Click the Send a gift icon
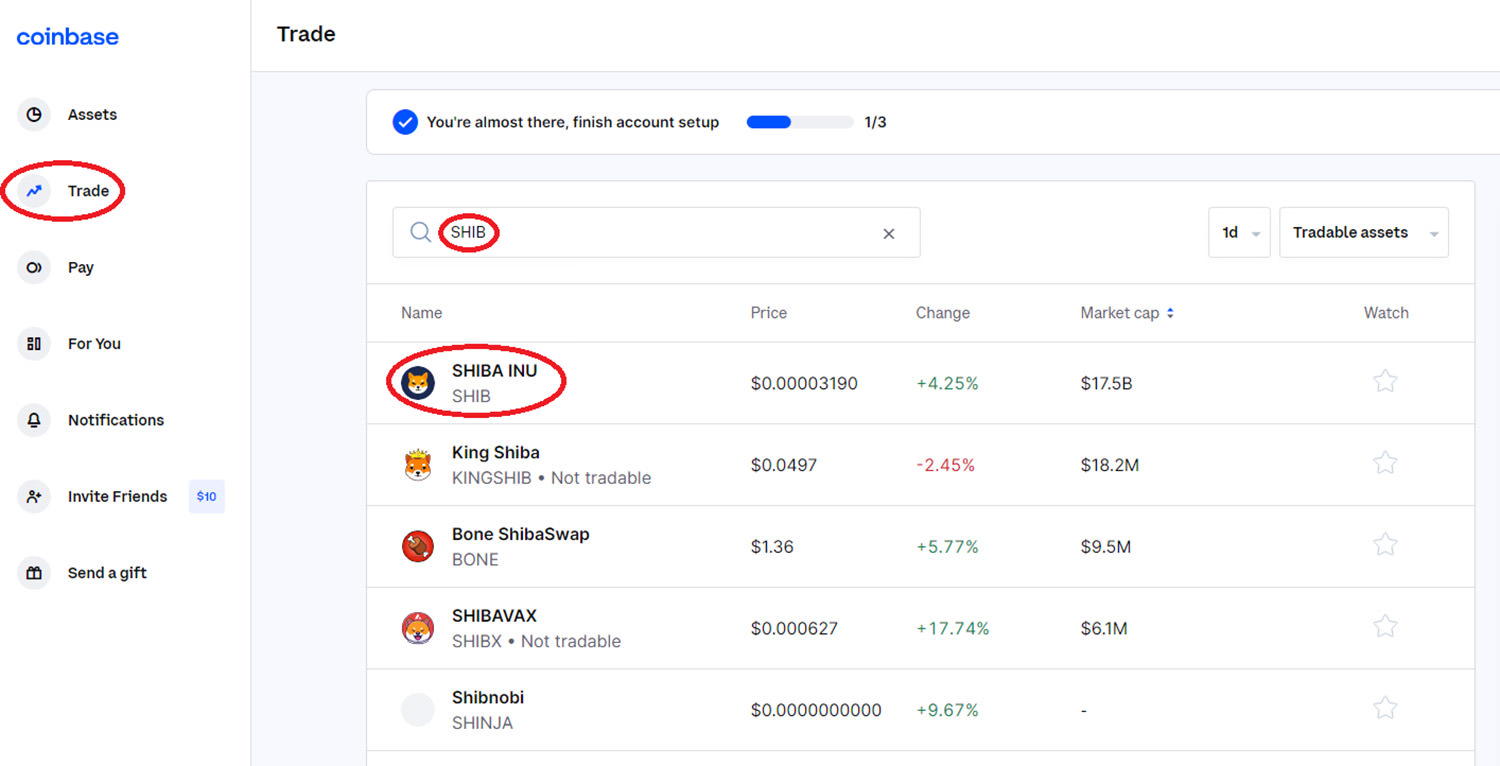The width and height of the screenshot is (1500, 766). coord(34,573)
